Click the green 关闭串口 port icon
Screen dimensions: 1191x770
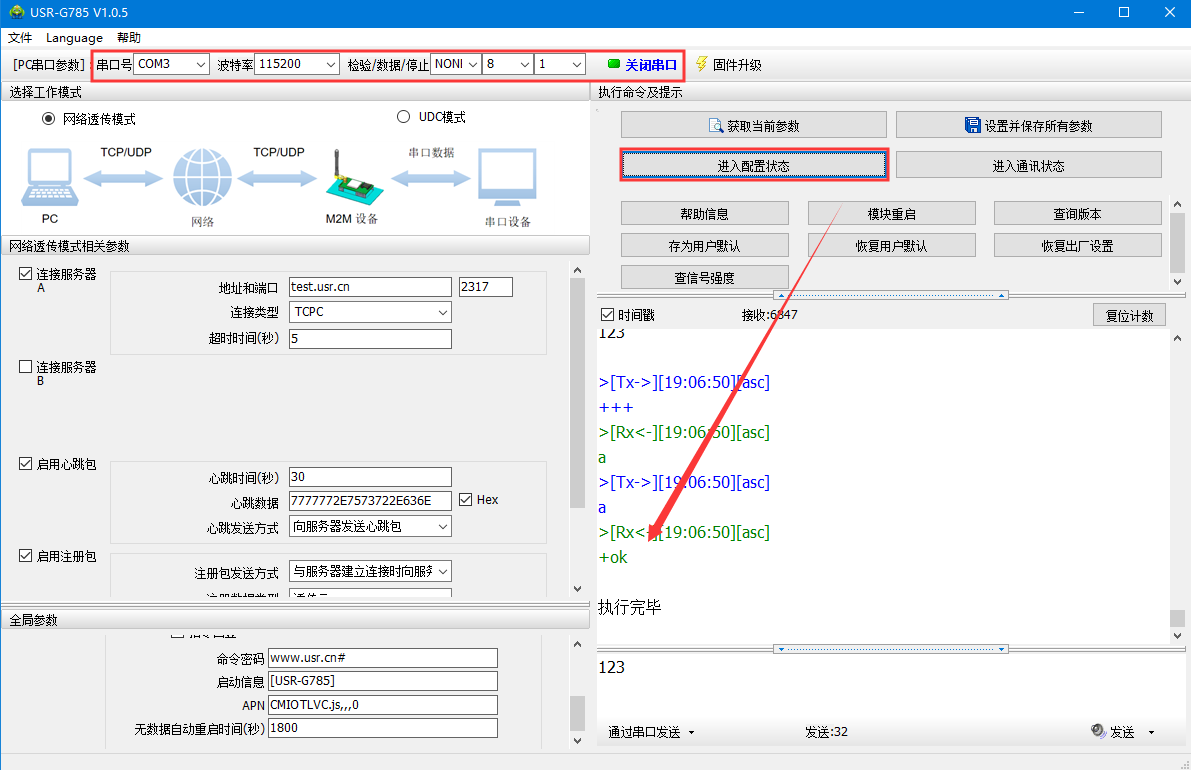coord(614,64)
